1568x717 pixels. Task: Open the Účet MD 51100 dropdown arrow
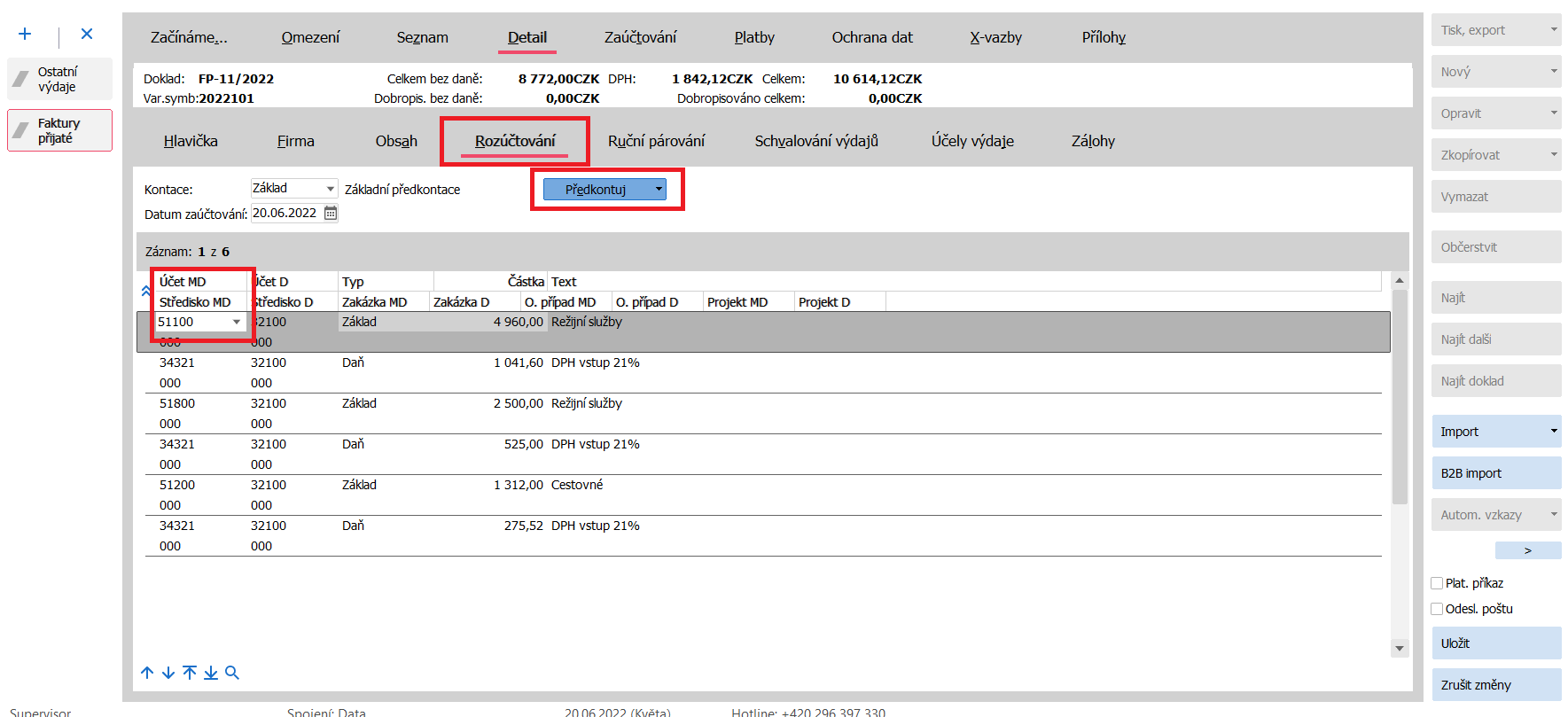[237, 322]
